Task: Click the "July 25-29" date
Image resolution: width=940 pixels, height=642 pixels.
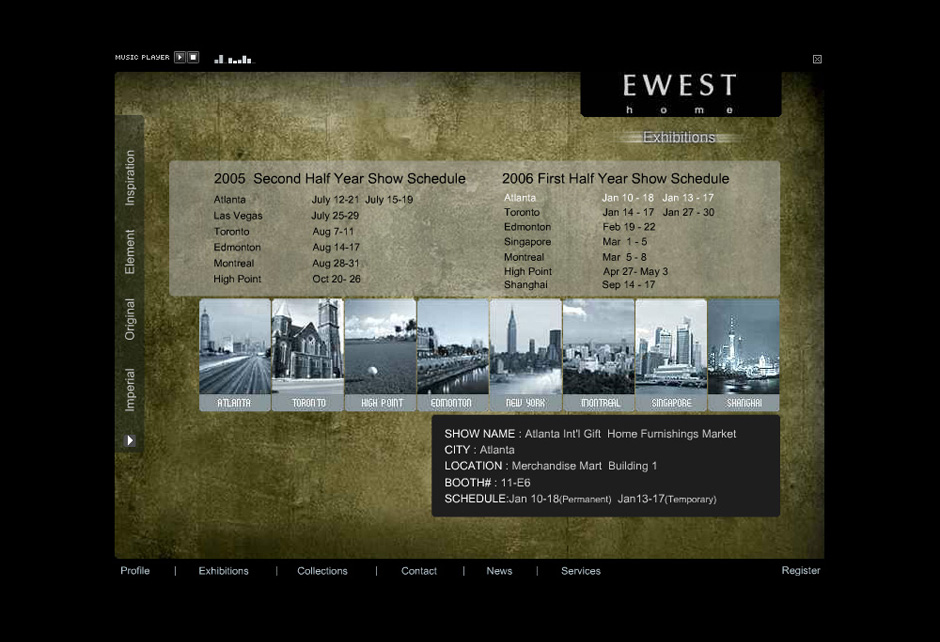Action: (335, 215)
